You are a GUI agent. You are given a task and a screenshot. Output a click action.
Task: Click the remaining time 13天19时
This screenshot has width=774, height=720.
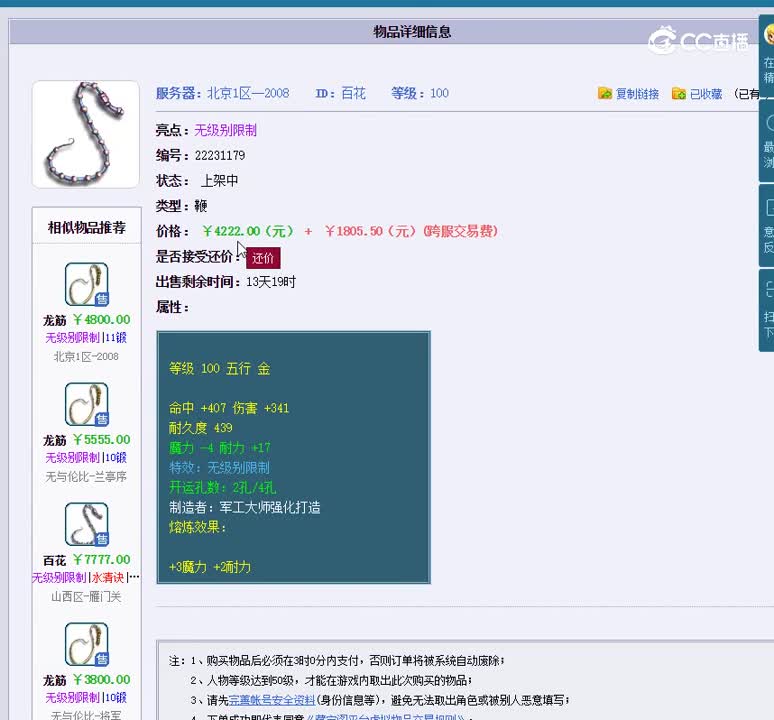coord(271,282)
